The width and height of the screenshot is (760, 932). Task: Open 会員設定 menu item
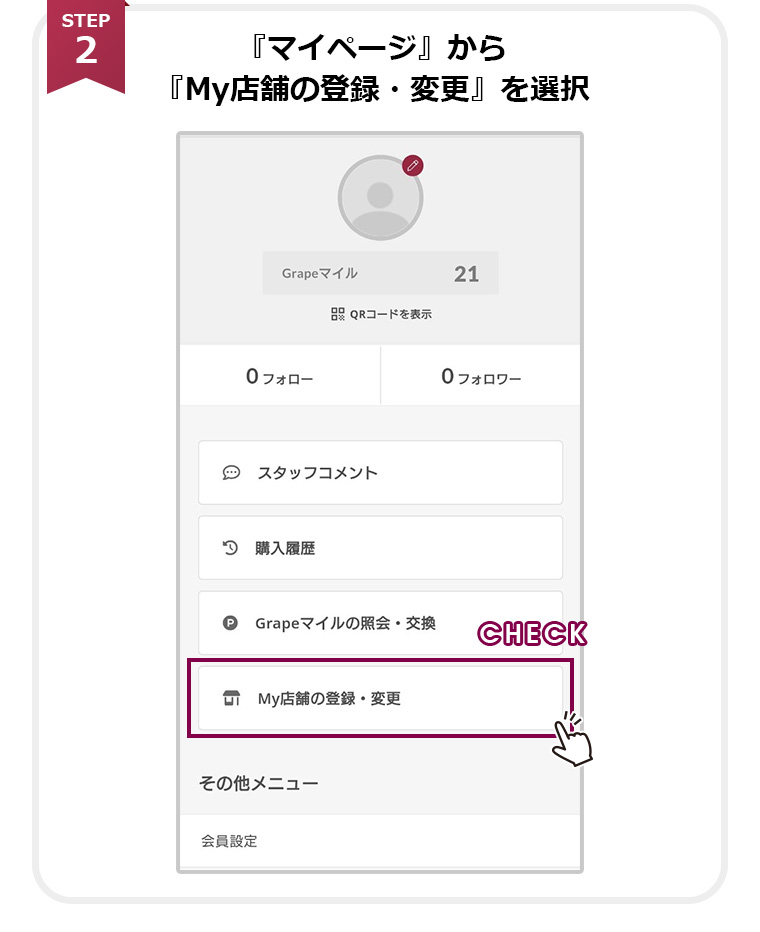click(x=230, y=841)
